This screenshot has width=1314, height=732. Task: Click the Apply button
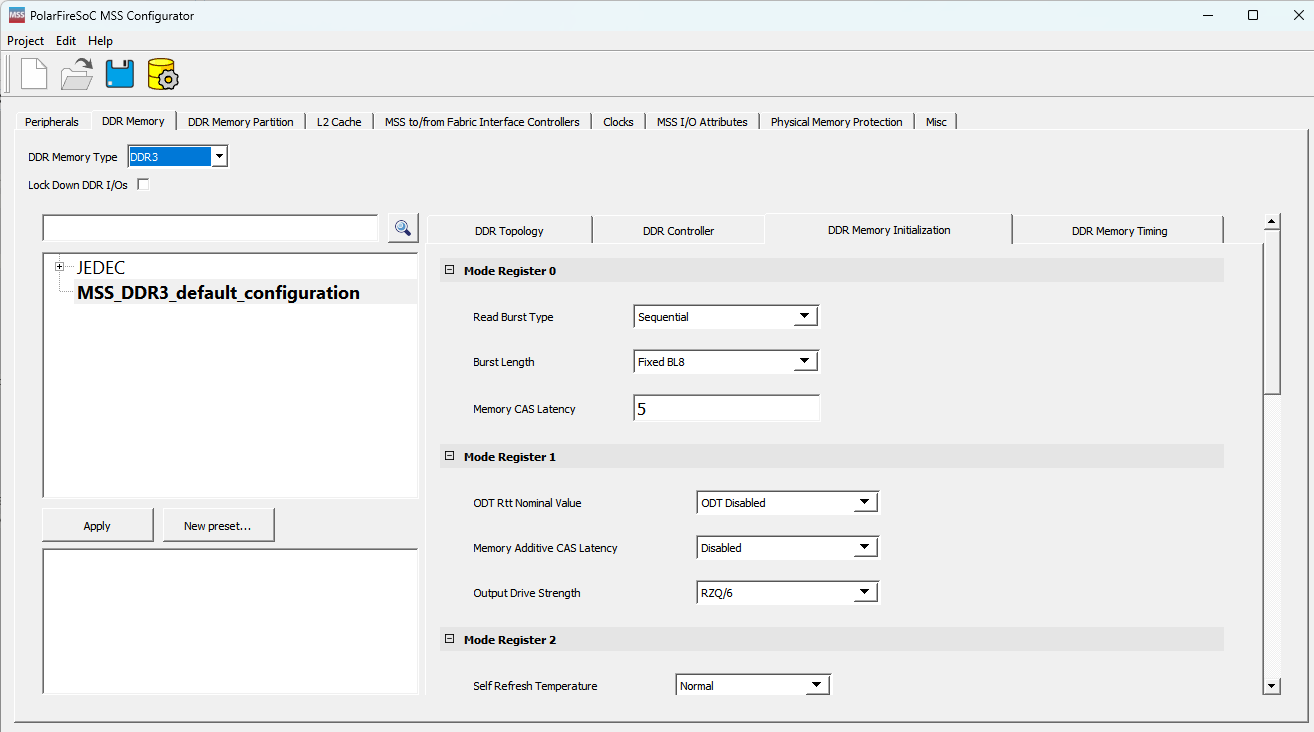tap(97, 525)
